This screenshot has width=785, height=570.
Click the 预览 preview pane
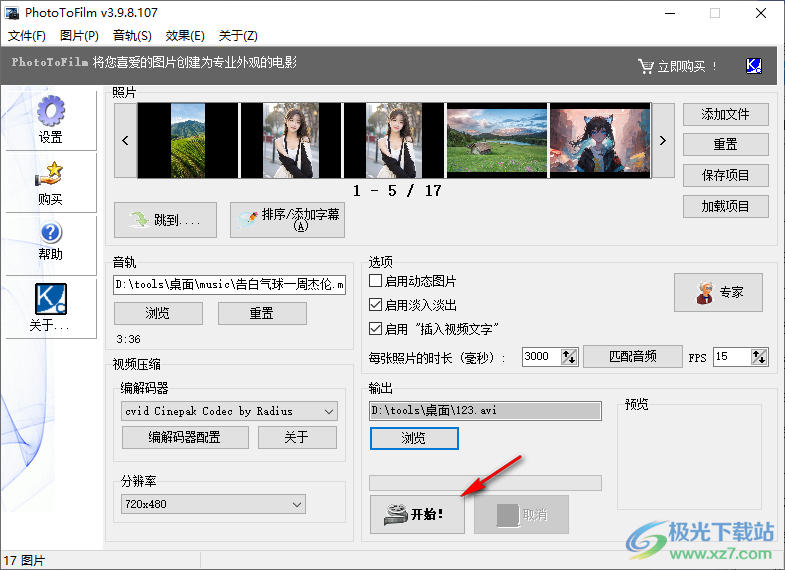click(x=689, y=457)
